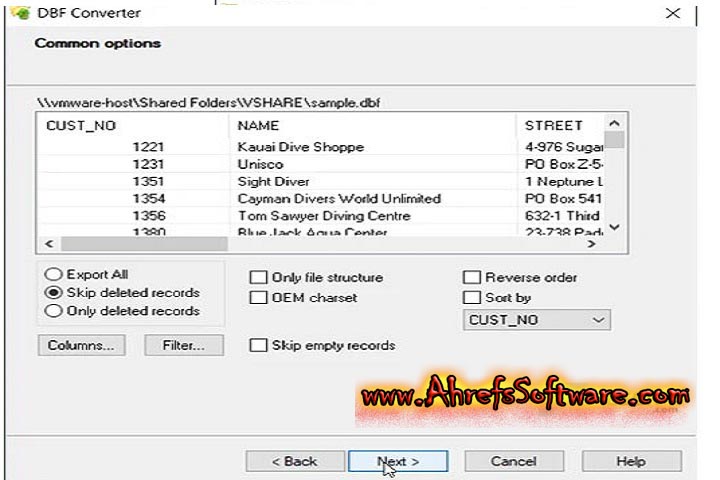The image size is (720, 480).
Task: Click the horizontal scrollbar thumb in preview
Action: pyautogui.click(x=144, y=244)
